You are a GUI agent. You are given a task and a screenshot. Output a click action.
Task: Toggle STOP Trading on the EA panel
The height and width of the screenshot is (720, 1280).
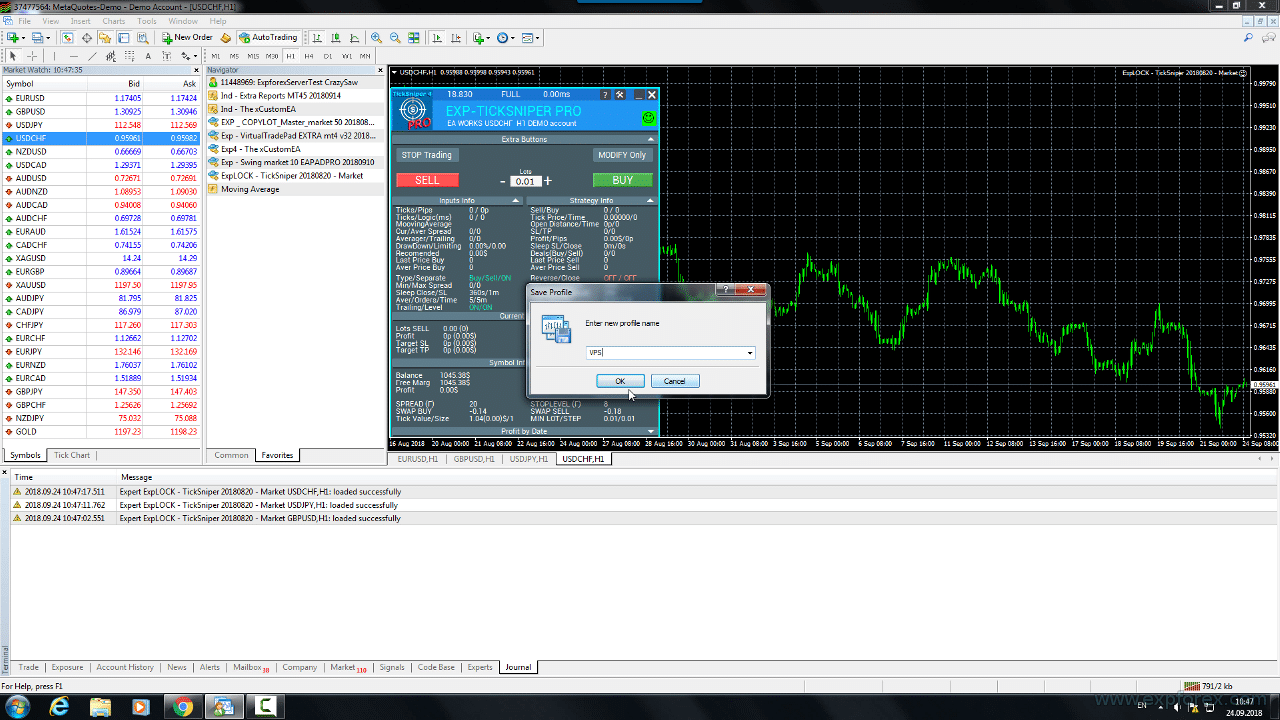pos(426,155)
